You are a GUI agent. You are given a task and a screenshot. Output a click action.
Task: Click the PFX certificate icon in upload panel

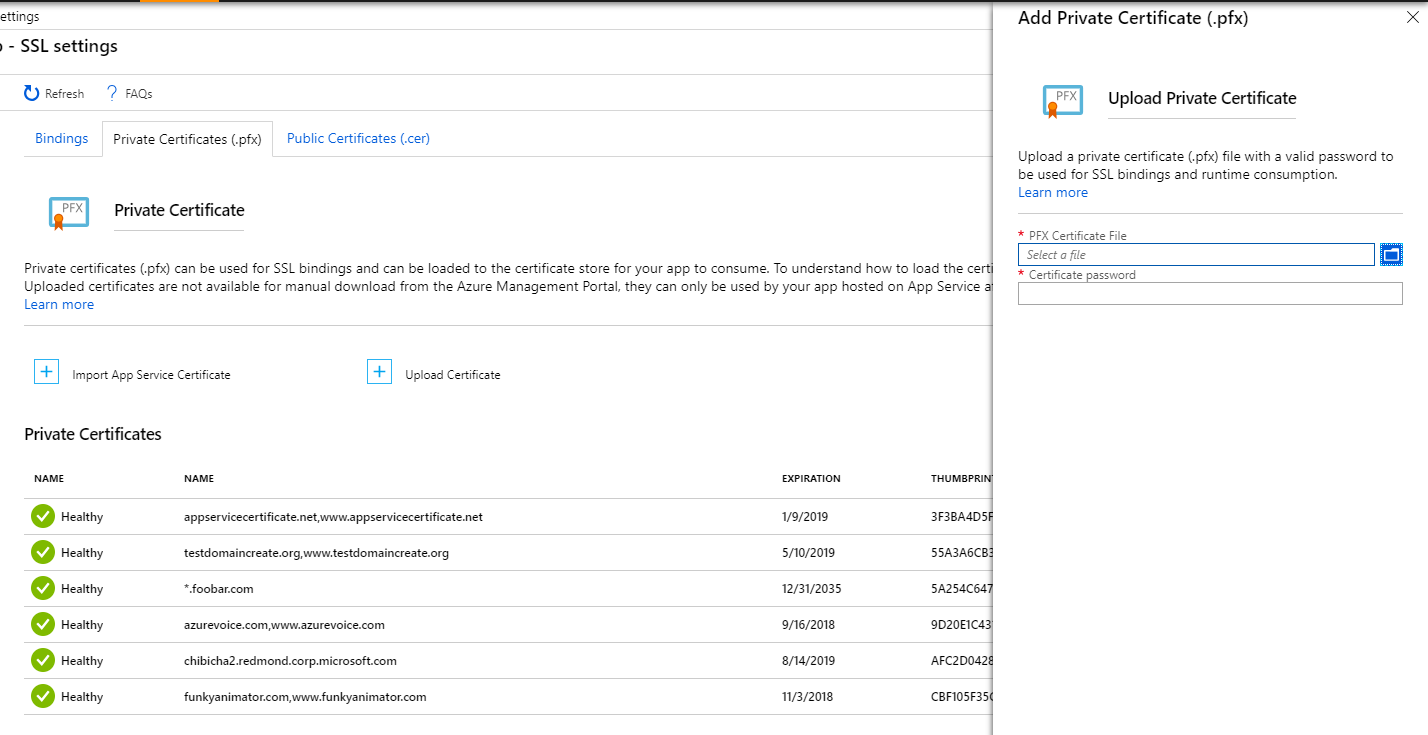coord(1063,100)
